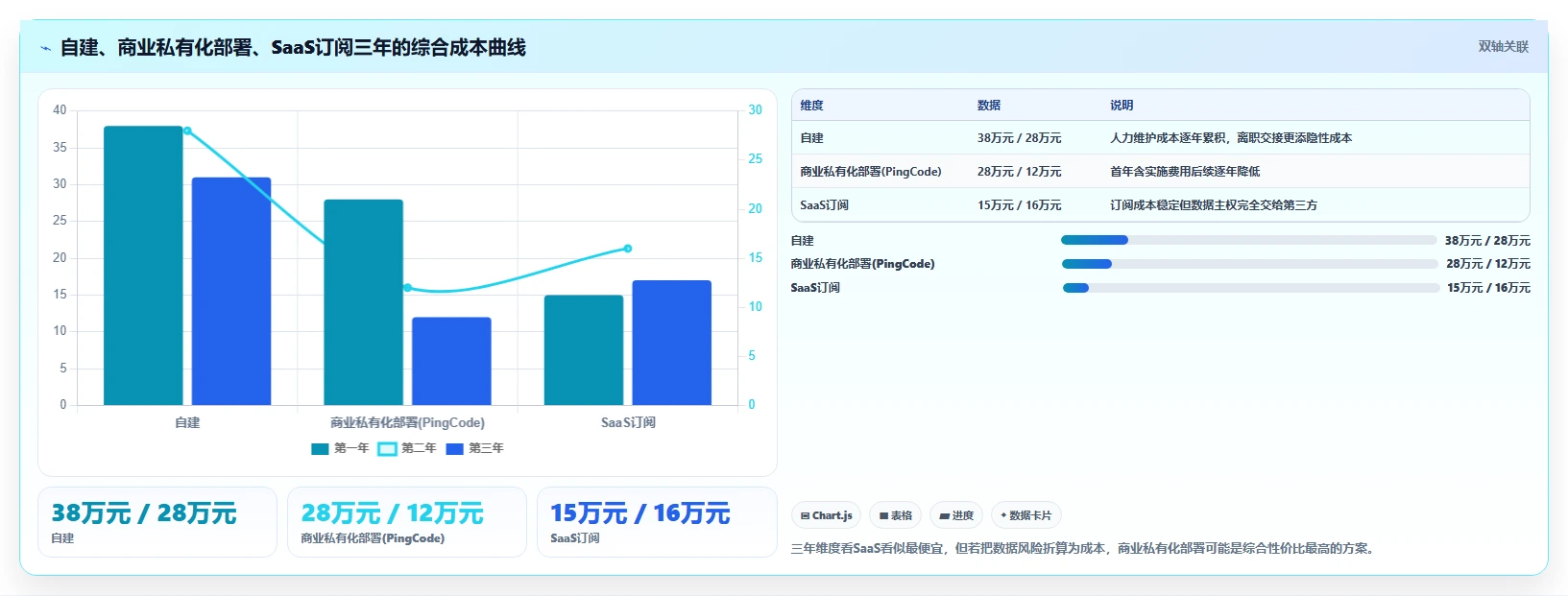Click the 数据卡片 tag
The image size is (1568, 596).
point(1025,515)
